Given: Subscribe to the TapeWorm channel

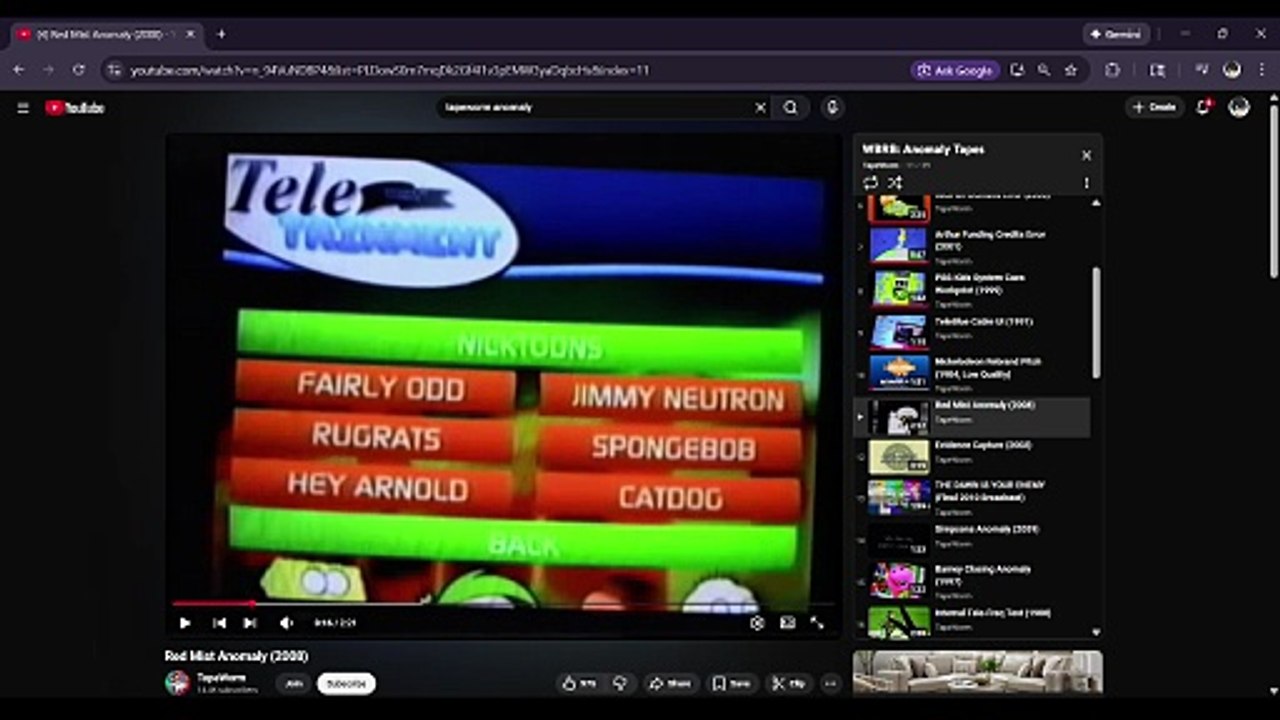Looking at the screenshot, I should (x=346, y=684).
